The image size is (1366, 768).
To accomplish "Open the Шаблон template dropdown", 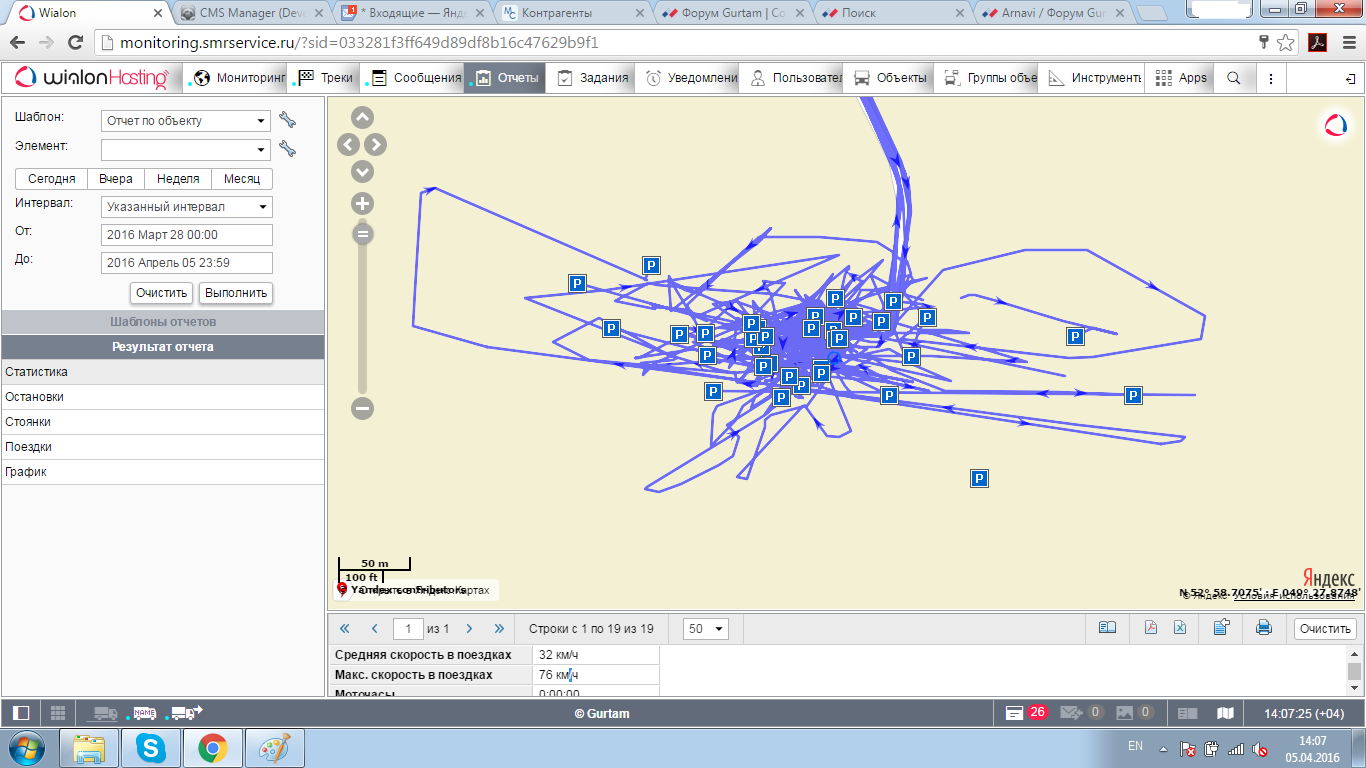I will pyautogui.click(x=186, y=121).
